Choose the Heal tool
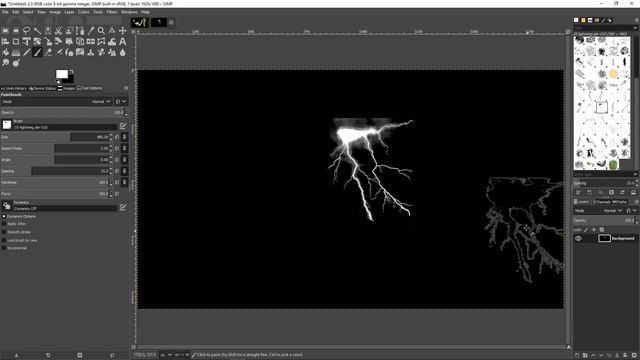Viewport: 640px width, 360px height. coord(101,53)
